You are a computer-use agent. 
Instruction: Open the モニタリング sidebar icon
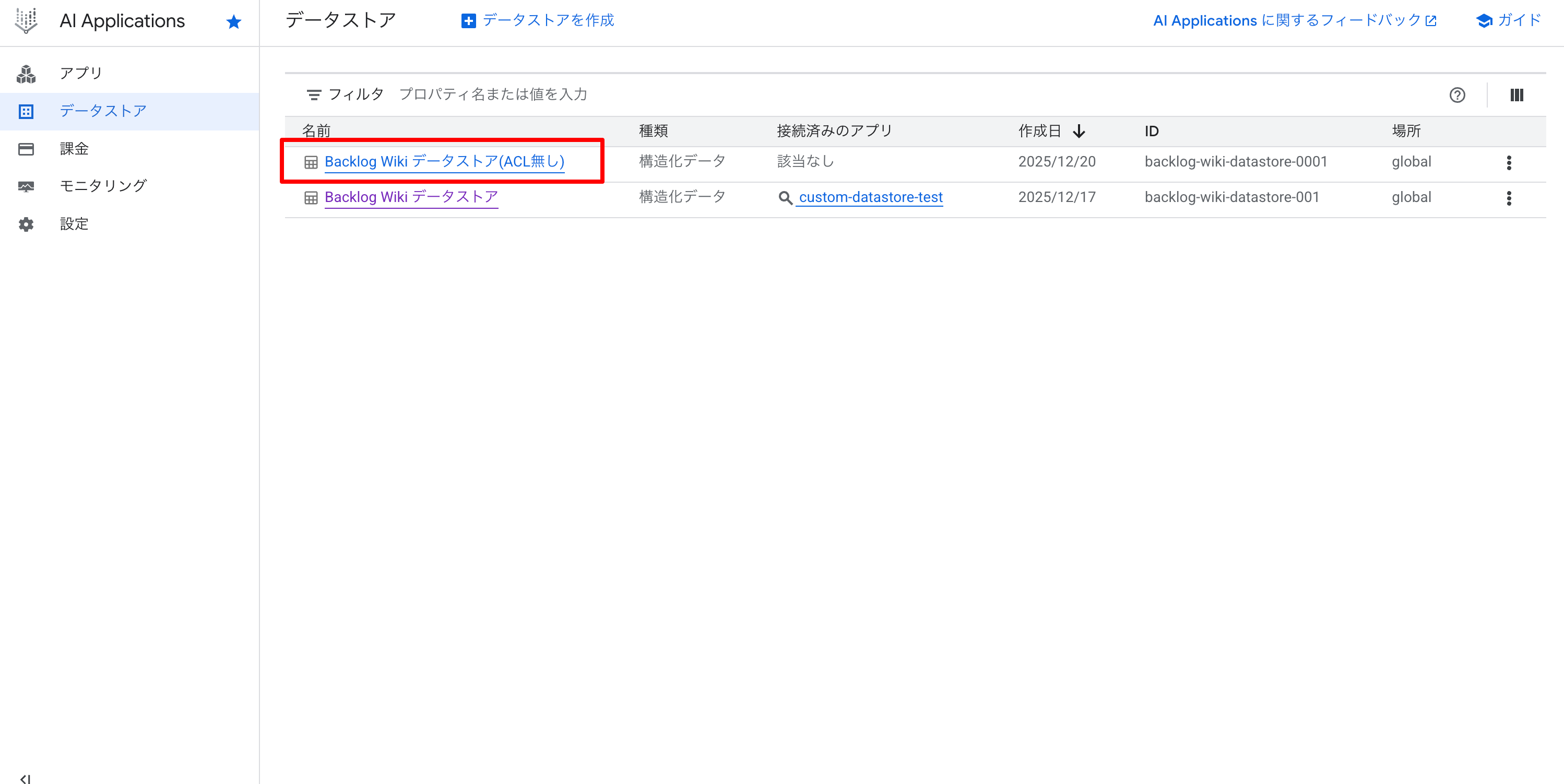(26, 186)
